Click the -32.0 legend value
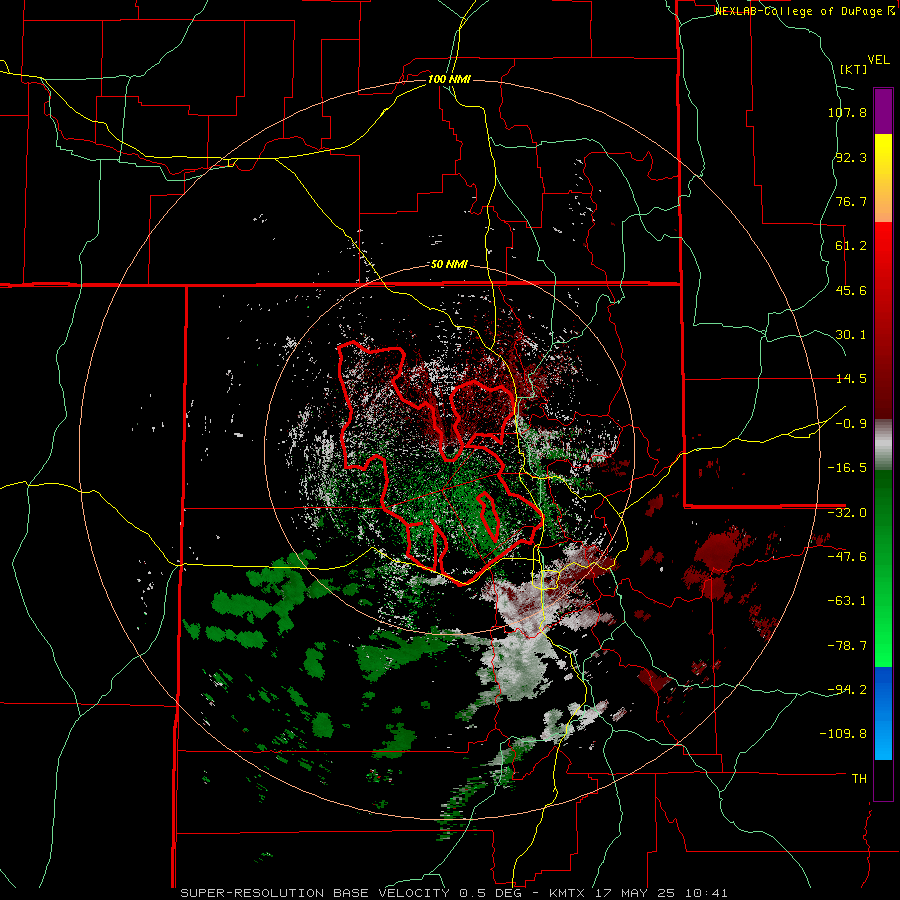The width and height of the screenshot is (900, 900). (847, 513)
